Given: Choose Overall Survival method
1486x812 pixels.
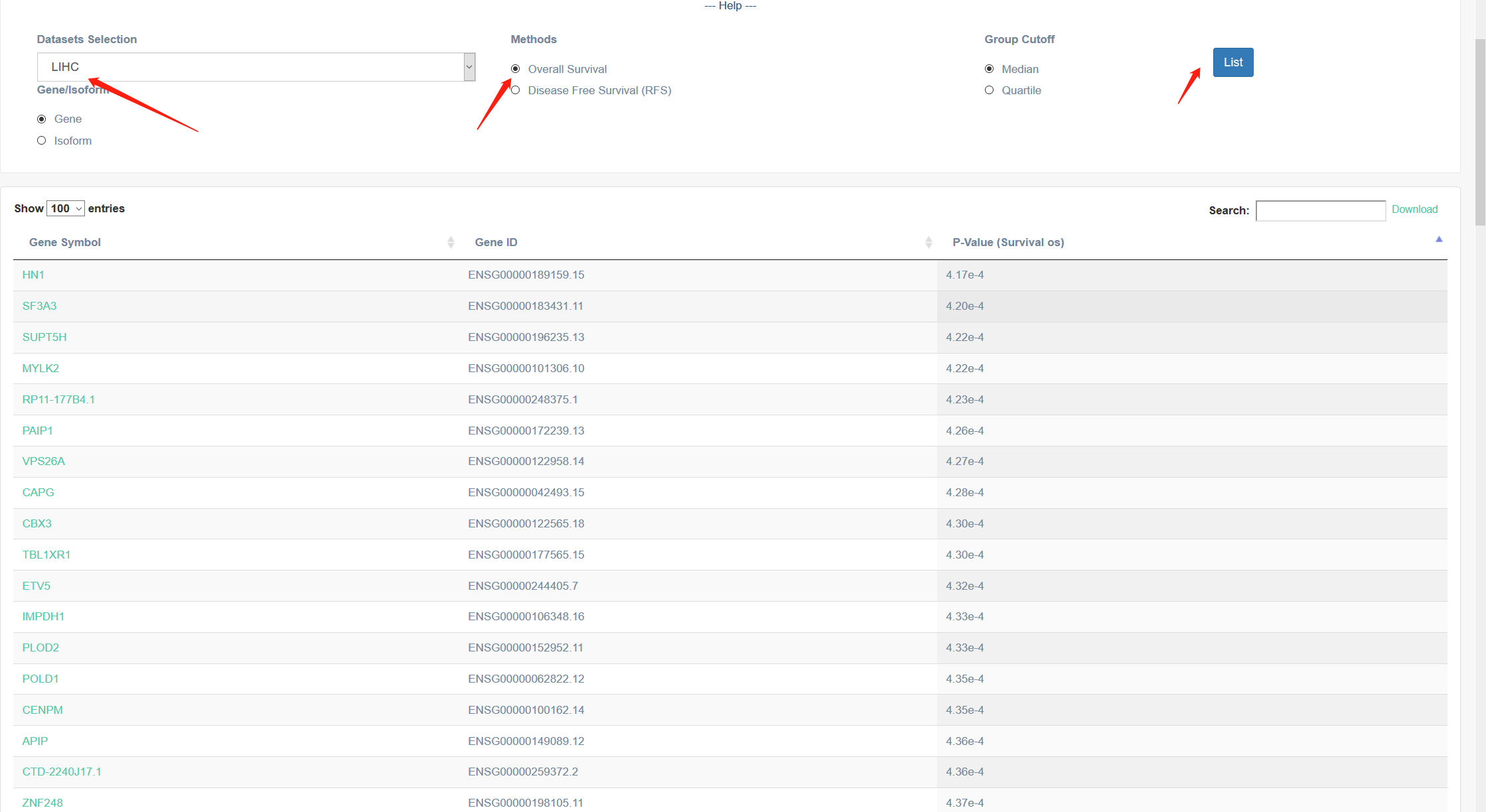Looking at the screenshot, I should (x=516, y=69).
